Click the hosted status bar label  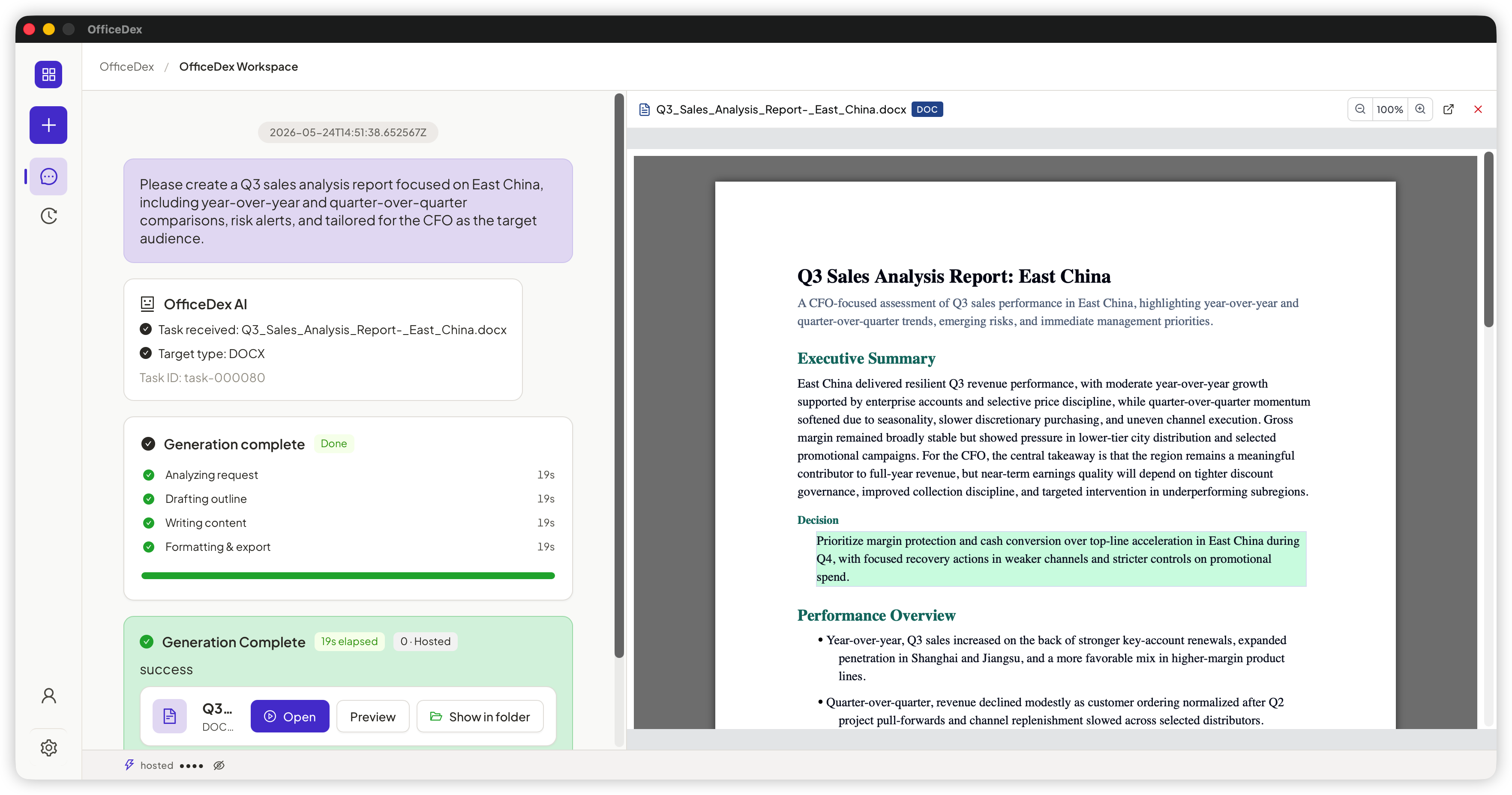click(x=157, y=765)
